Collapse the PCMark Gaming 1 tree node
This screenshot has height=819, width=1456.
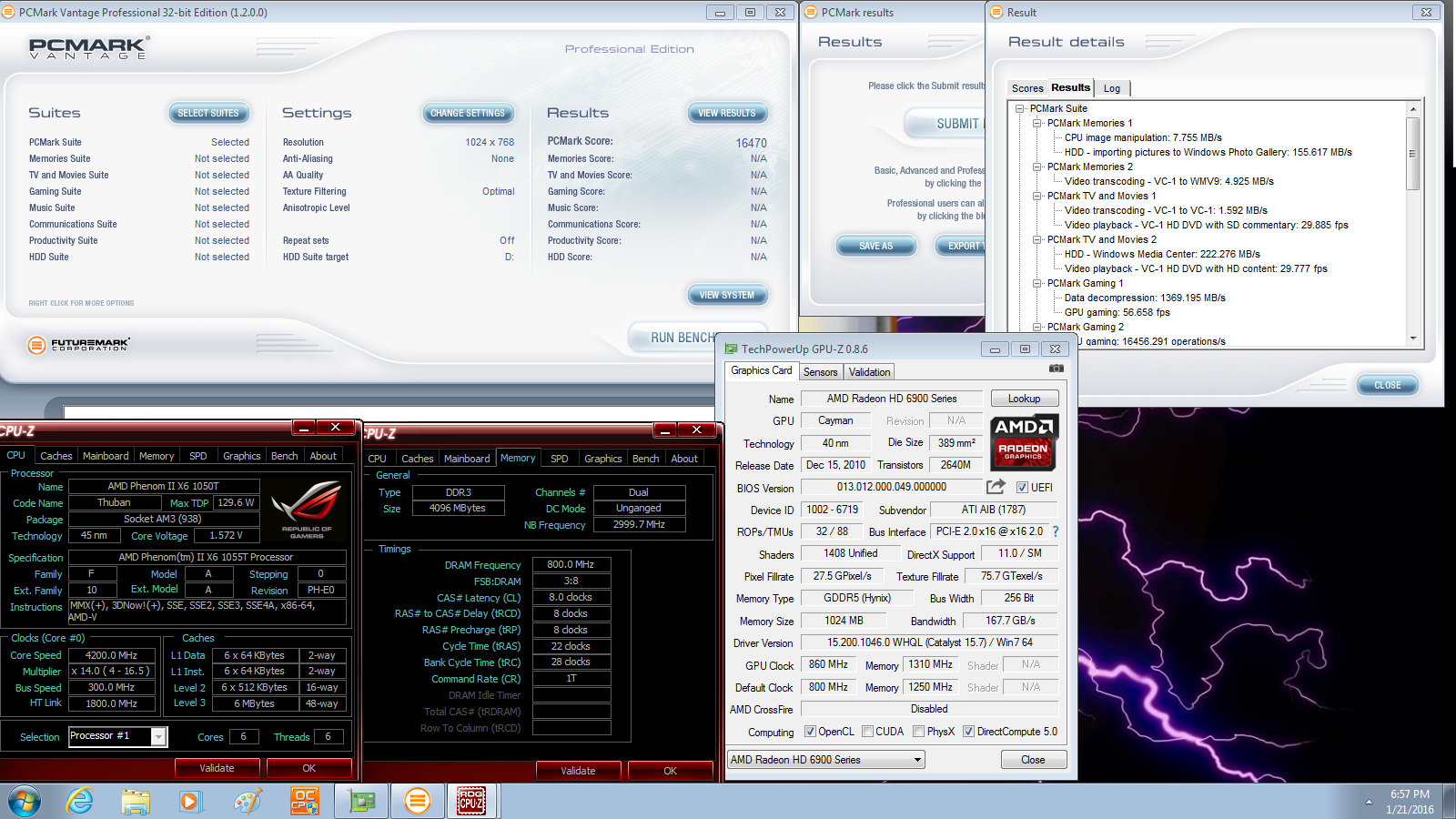pyautogui.click(x=1036, y=283)
